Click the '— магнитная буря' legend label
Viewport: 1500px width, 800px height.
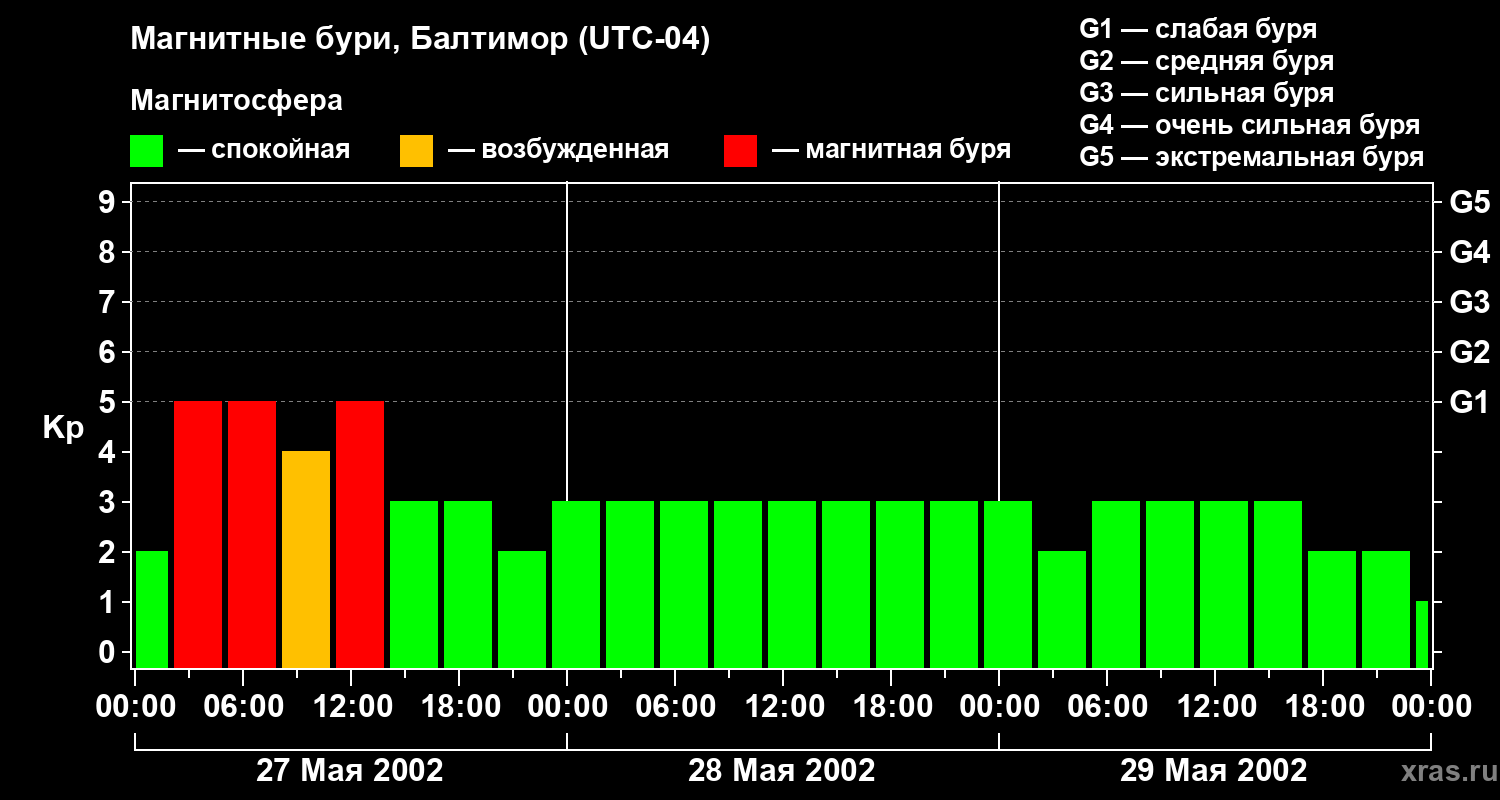tap(892, 151)
